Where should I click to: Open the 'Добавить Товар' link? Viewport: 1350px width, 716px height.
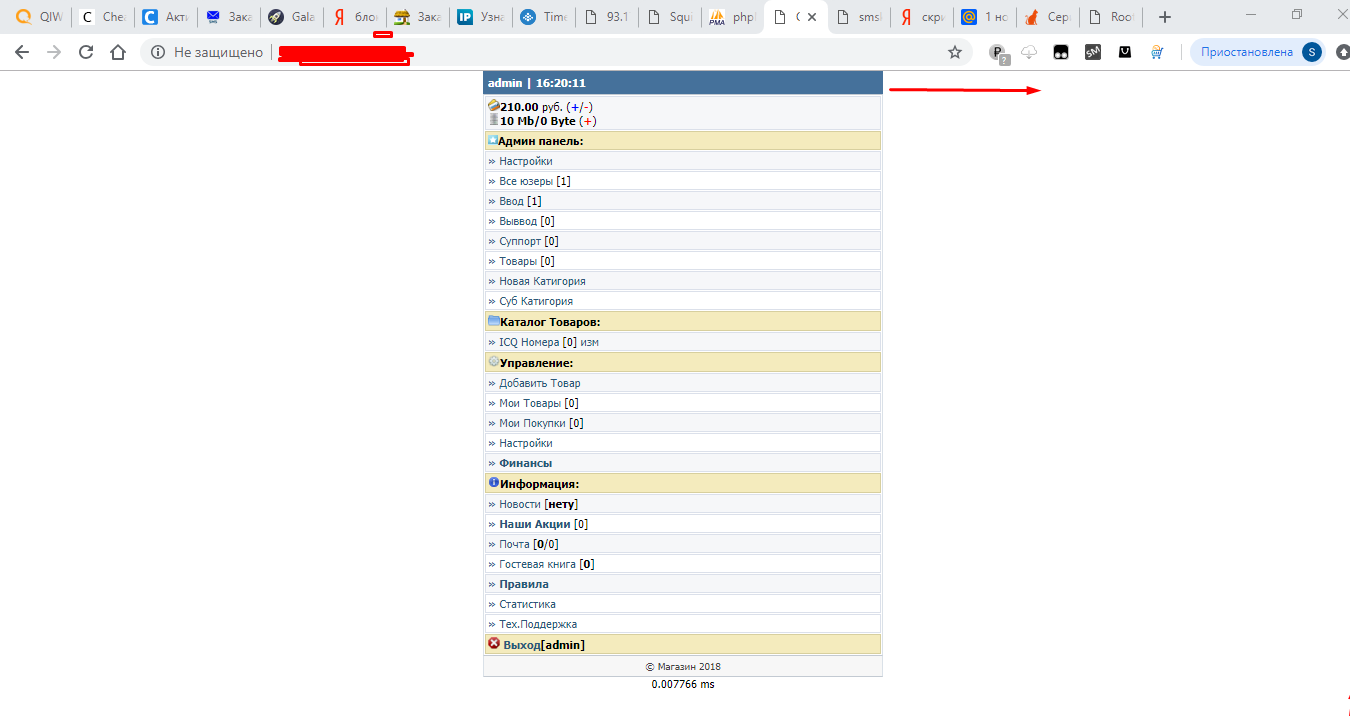coord(539,383)
